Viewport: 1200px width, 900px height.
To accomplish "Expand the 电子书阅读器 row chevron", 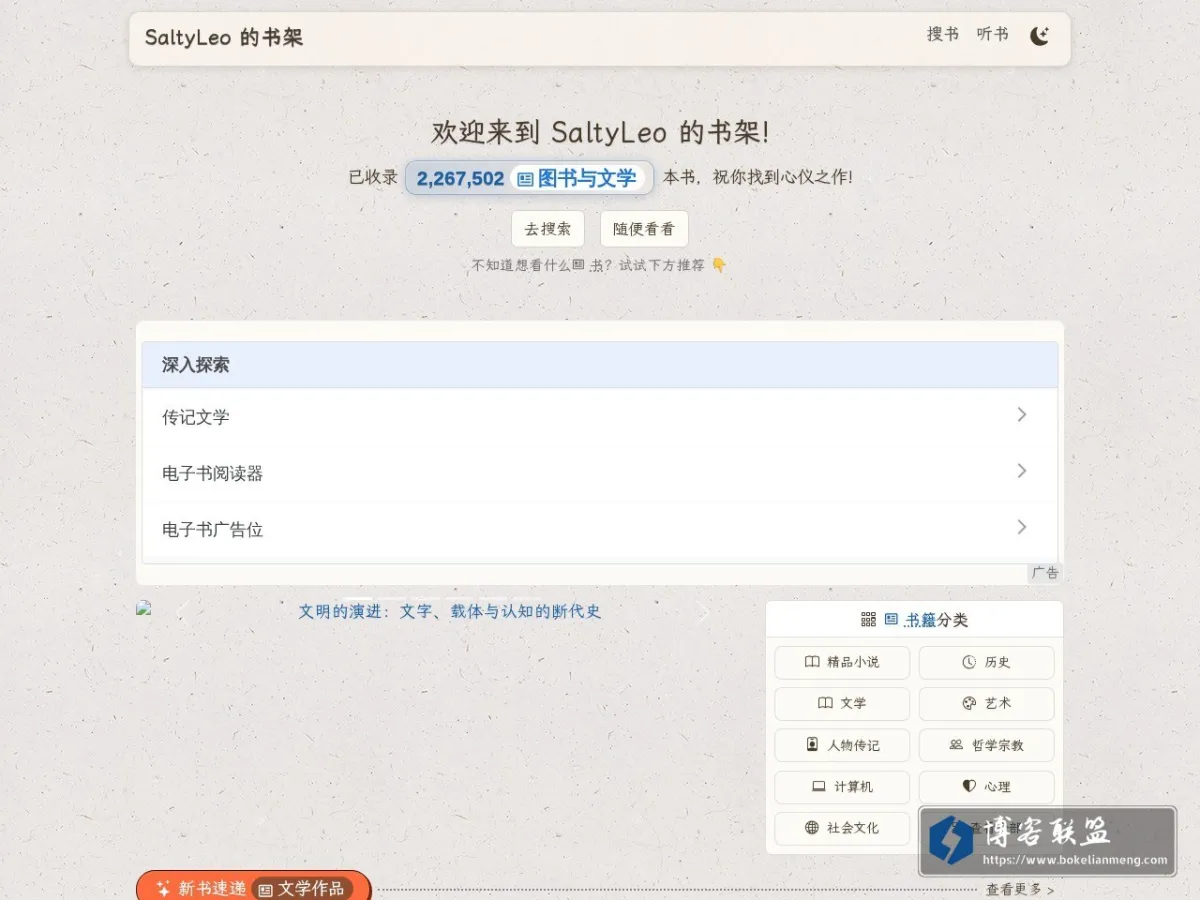I will [1021, 471].
